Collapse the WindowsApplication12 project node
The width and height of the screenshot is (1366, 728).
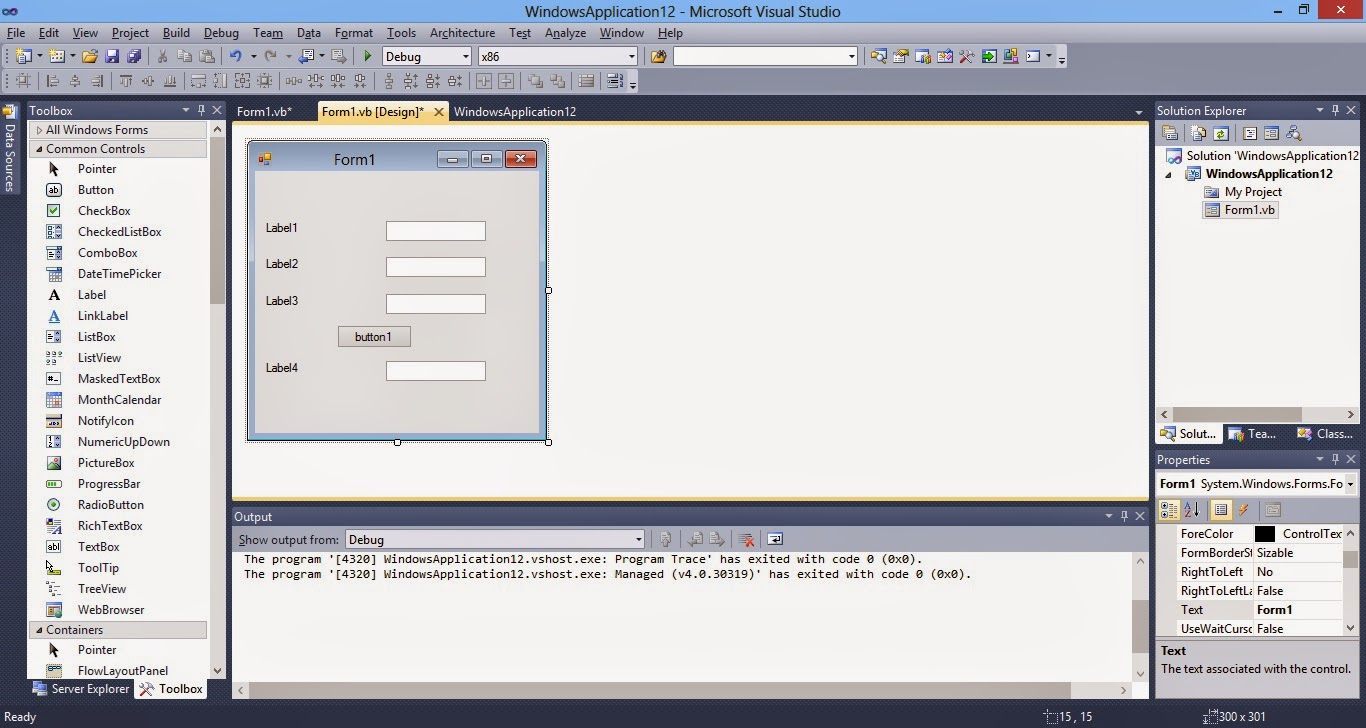1168,174
